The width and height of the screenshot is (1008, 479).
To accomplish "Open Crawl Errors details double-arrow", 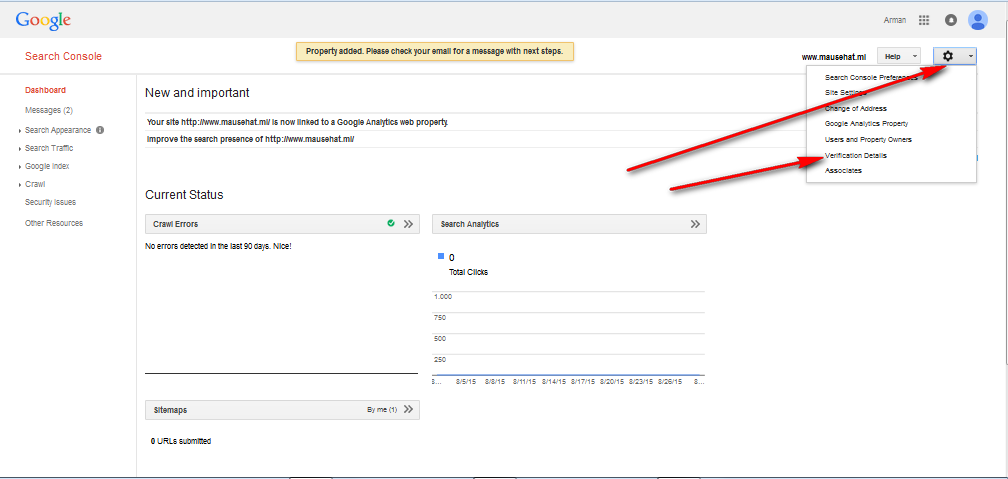I will click(408, 224).
